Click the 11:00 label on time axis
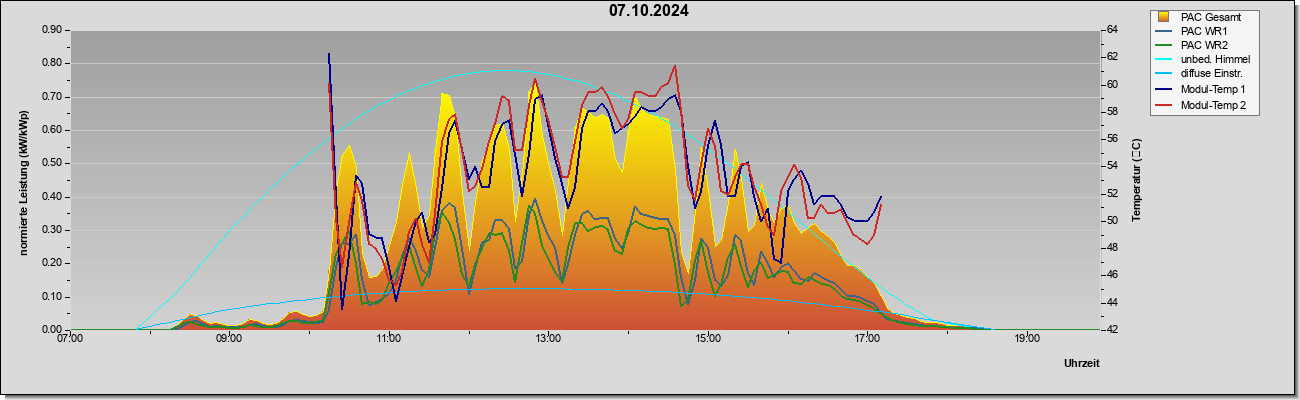1300x400 pixels. (x=390, y=338)
